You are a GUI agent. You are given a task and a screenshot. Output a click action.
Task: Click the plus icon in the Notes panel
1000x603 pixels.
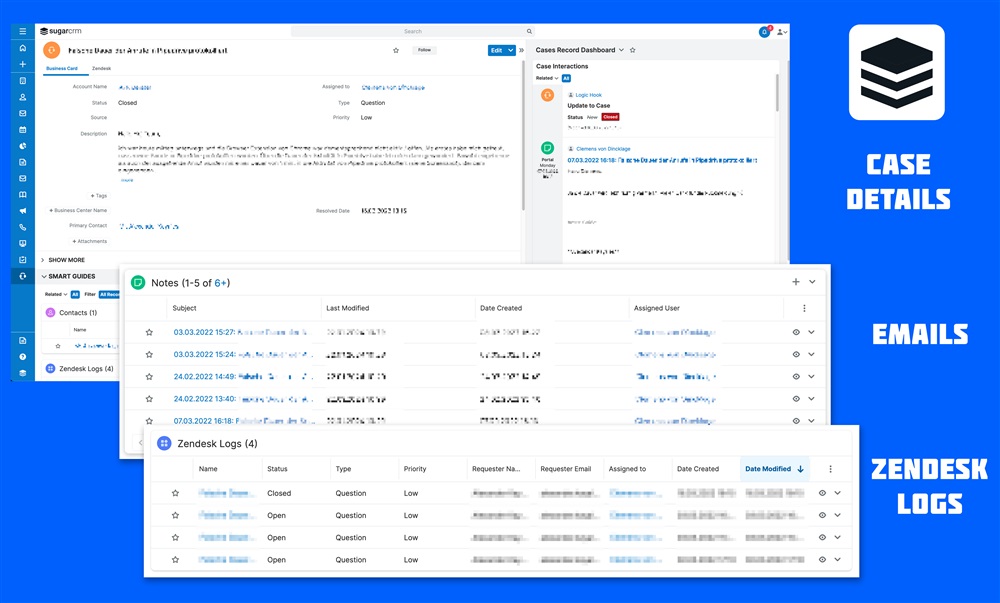[x=796, y=283]
